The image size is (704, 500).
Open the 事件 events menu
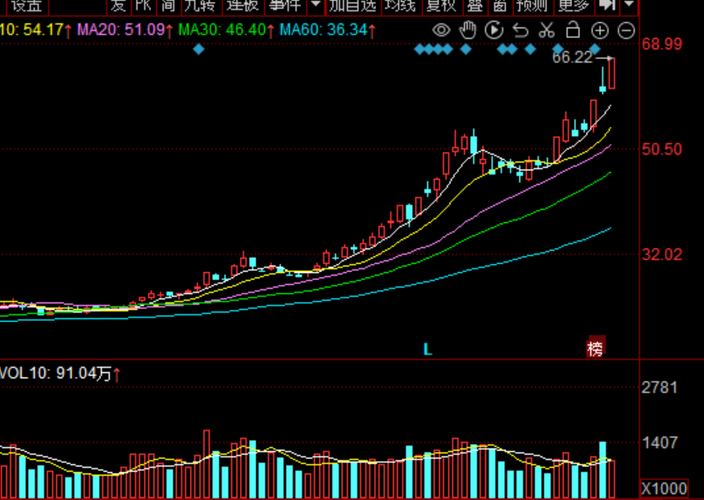[x=285, y=6]
